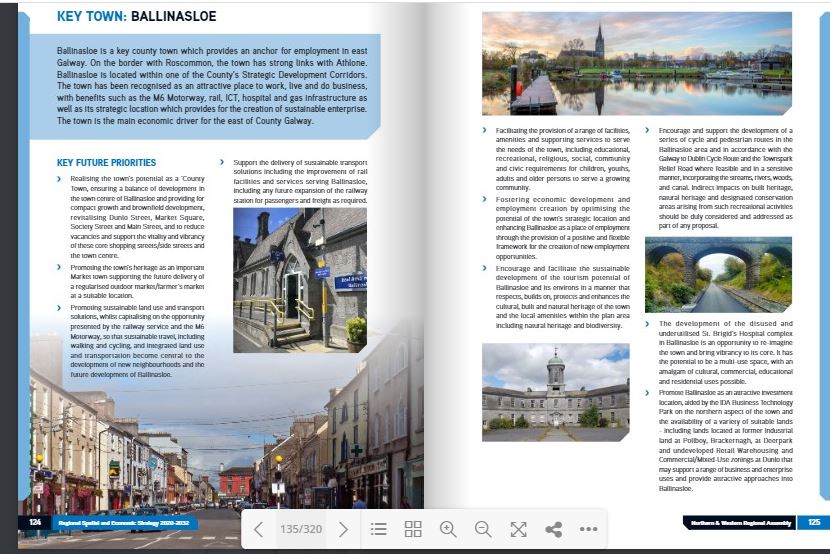Screen dimensions: 830x554
Task: Toggle fullscreen view
Action: (518, 529)
